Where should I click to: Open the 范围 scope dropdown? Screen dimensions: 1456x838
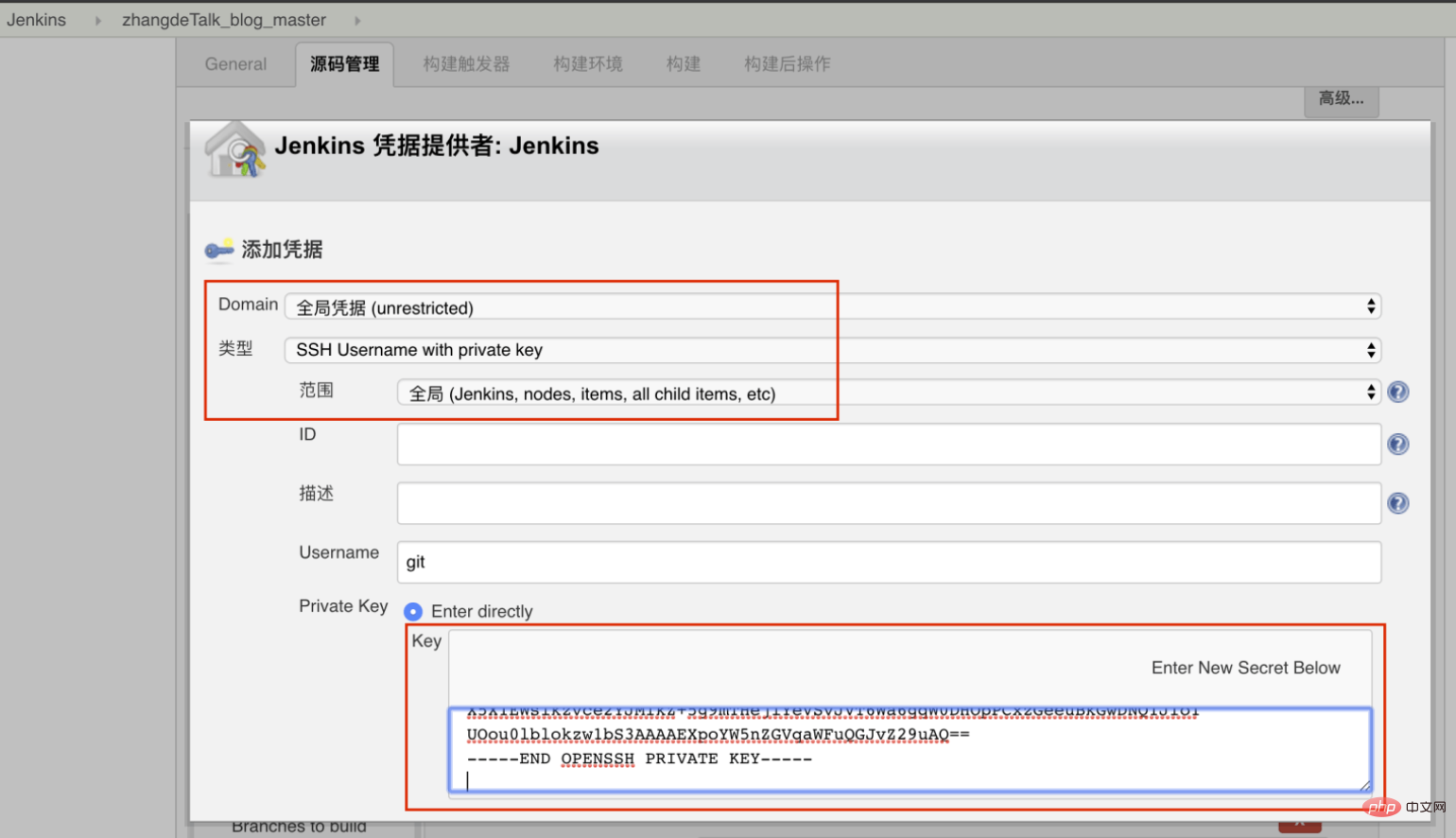click(889, 393)
